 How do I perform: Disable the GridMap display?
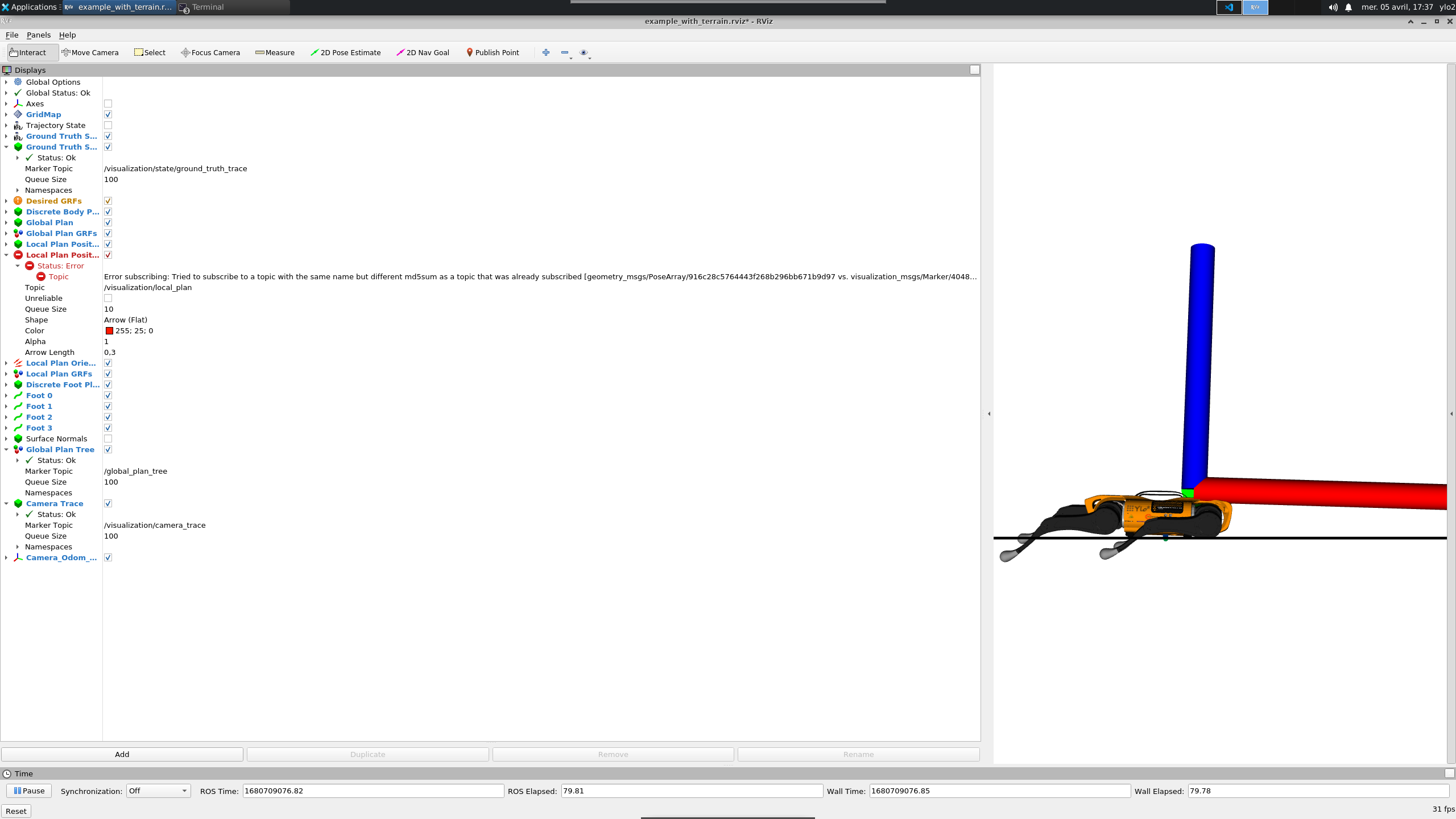coord(108,114)
